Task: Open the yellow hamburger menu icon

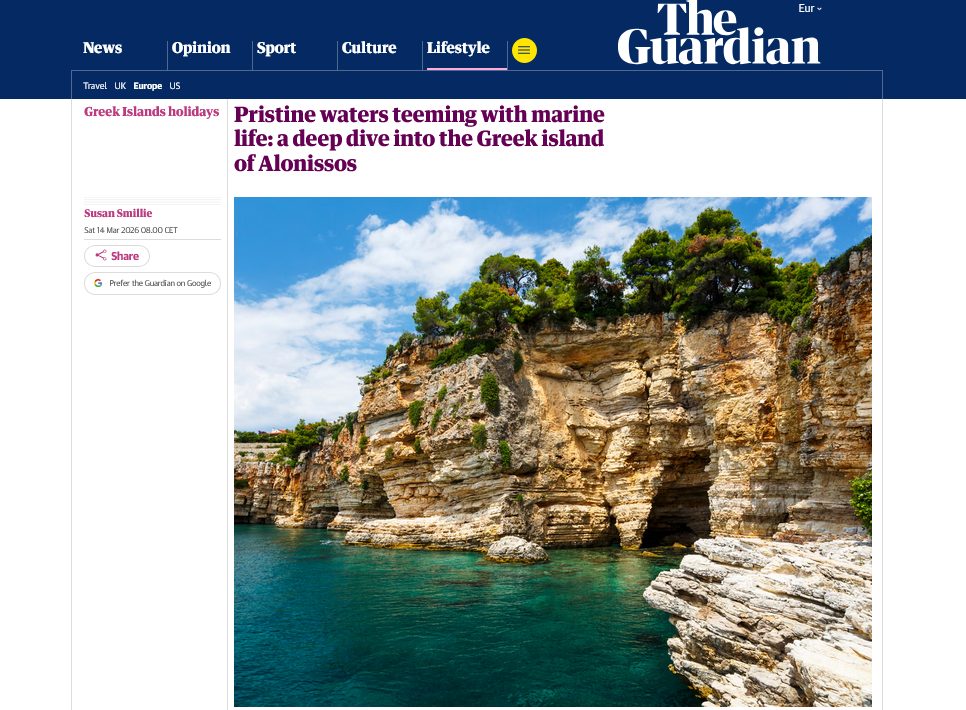Action: 524,51
